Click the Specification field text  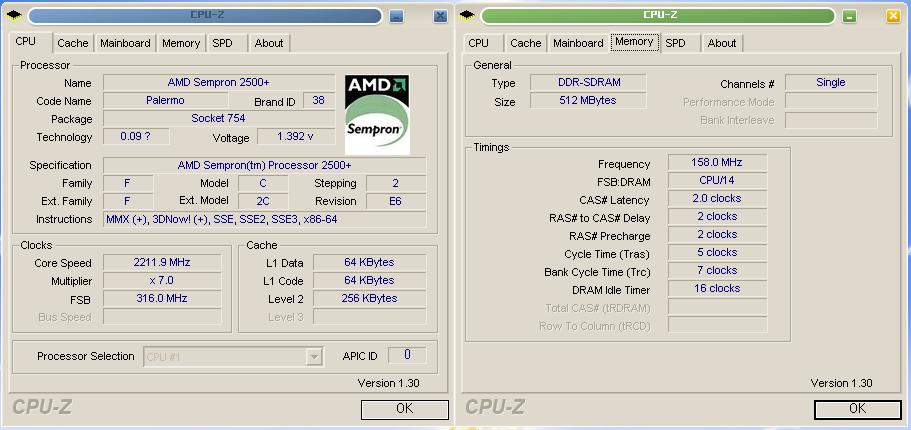(x=264, y=165)
